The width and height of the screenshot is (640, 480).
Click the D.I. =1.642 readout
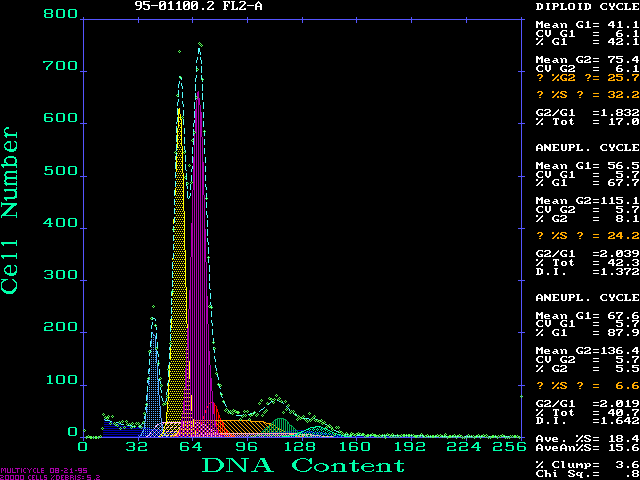[x=588, y=421]
